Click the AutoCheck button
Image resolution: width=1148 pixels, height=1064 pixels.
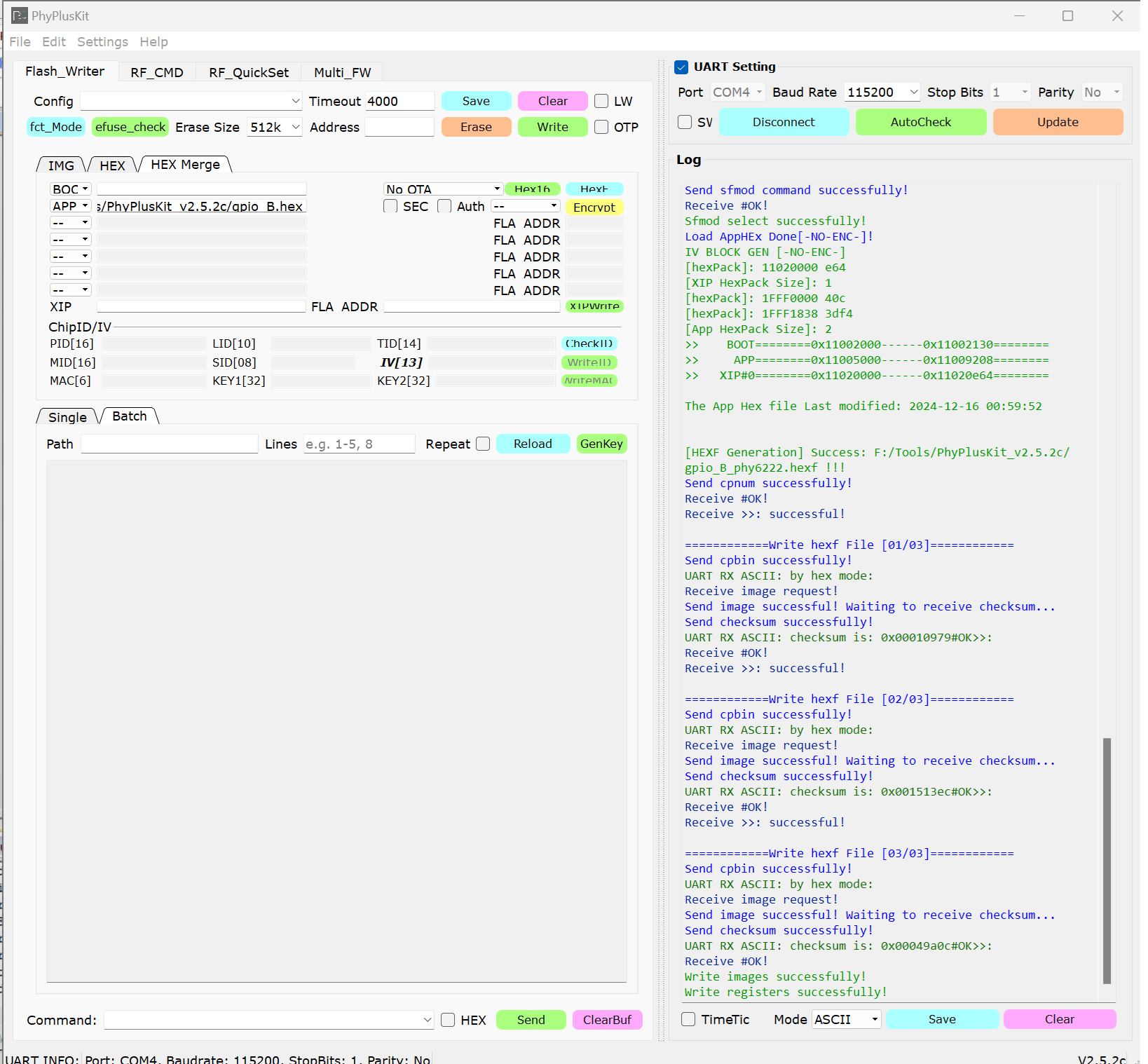pyautogui.click(x=920, y=122)
